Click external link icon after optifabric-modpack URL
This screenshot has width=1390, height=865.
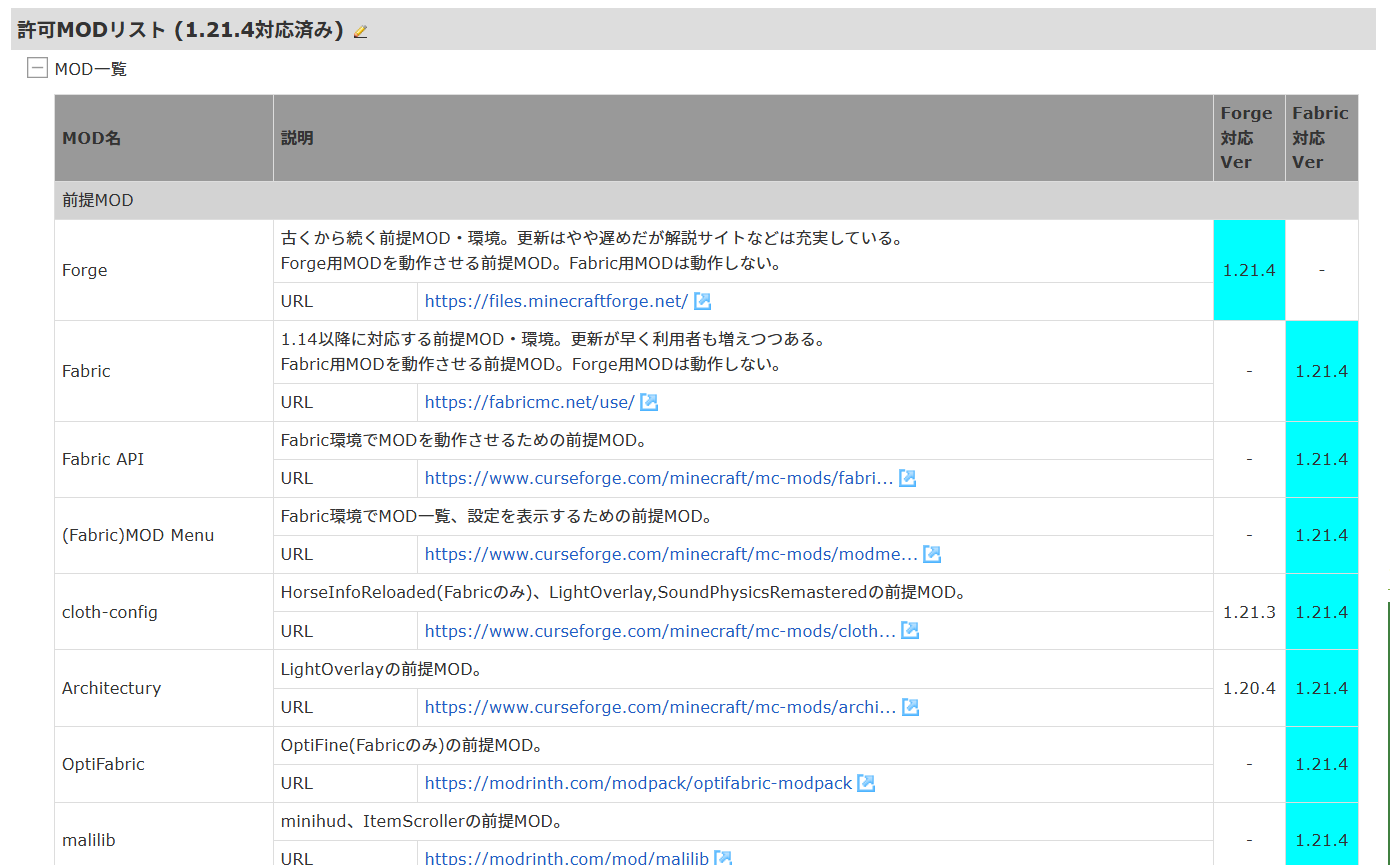pos(866,783)
